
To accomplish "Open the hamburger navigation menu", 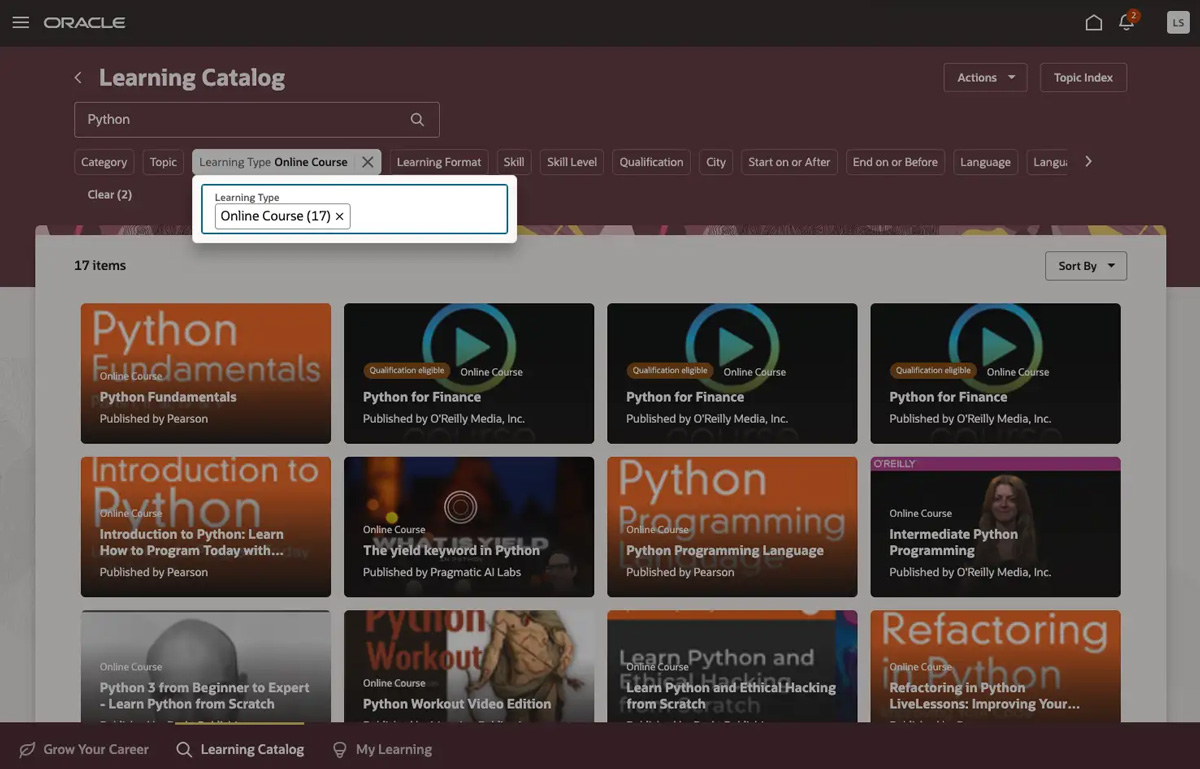I will click(x=20, y=23).
